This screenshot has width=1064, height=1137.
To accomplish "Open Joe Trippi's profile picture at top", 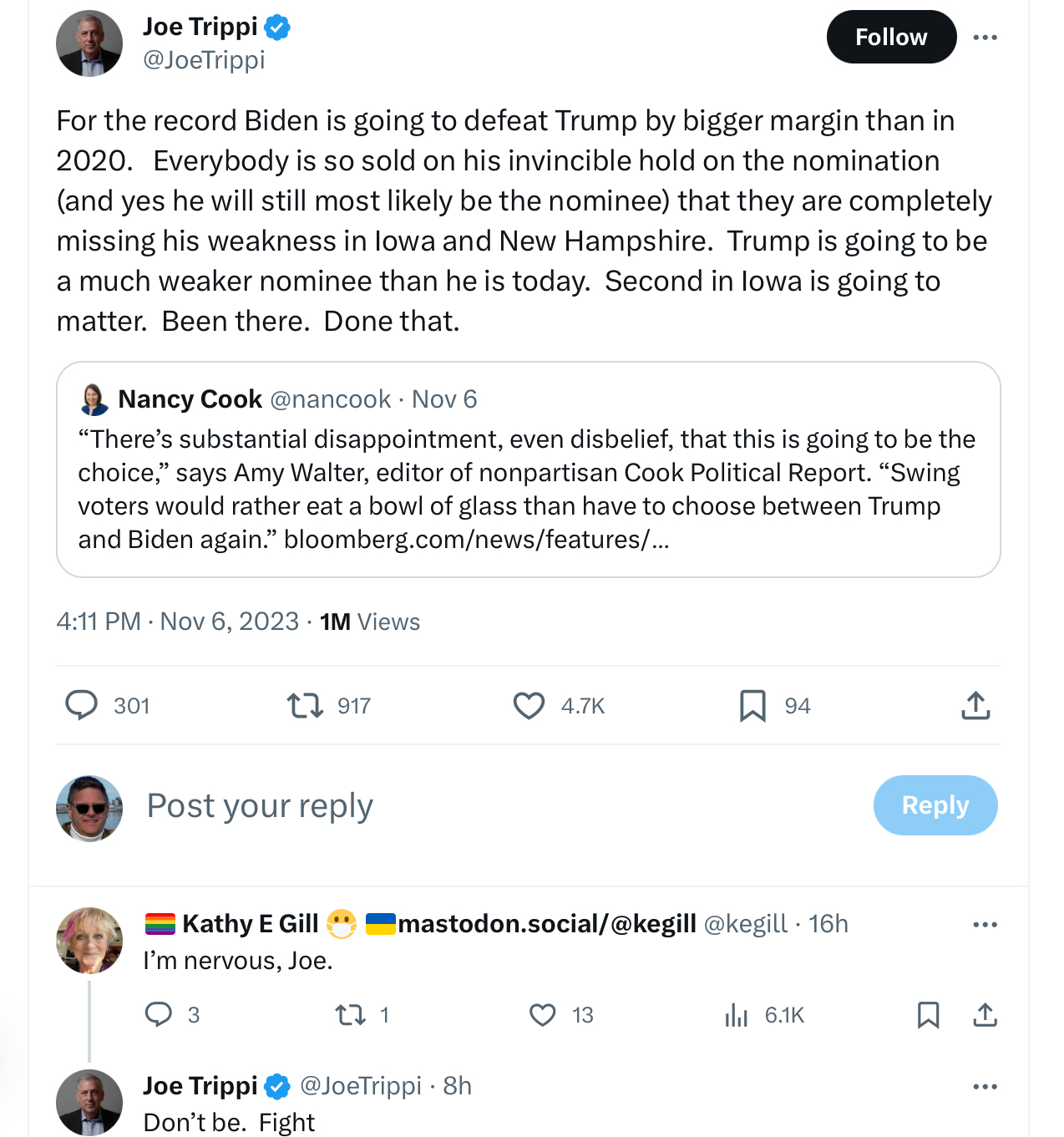I will pyautogui.click(x=89, y=43).
